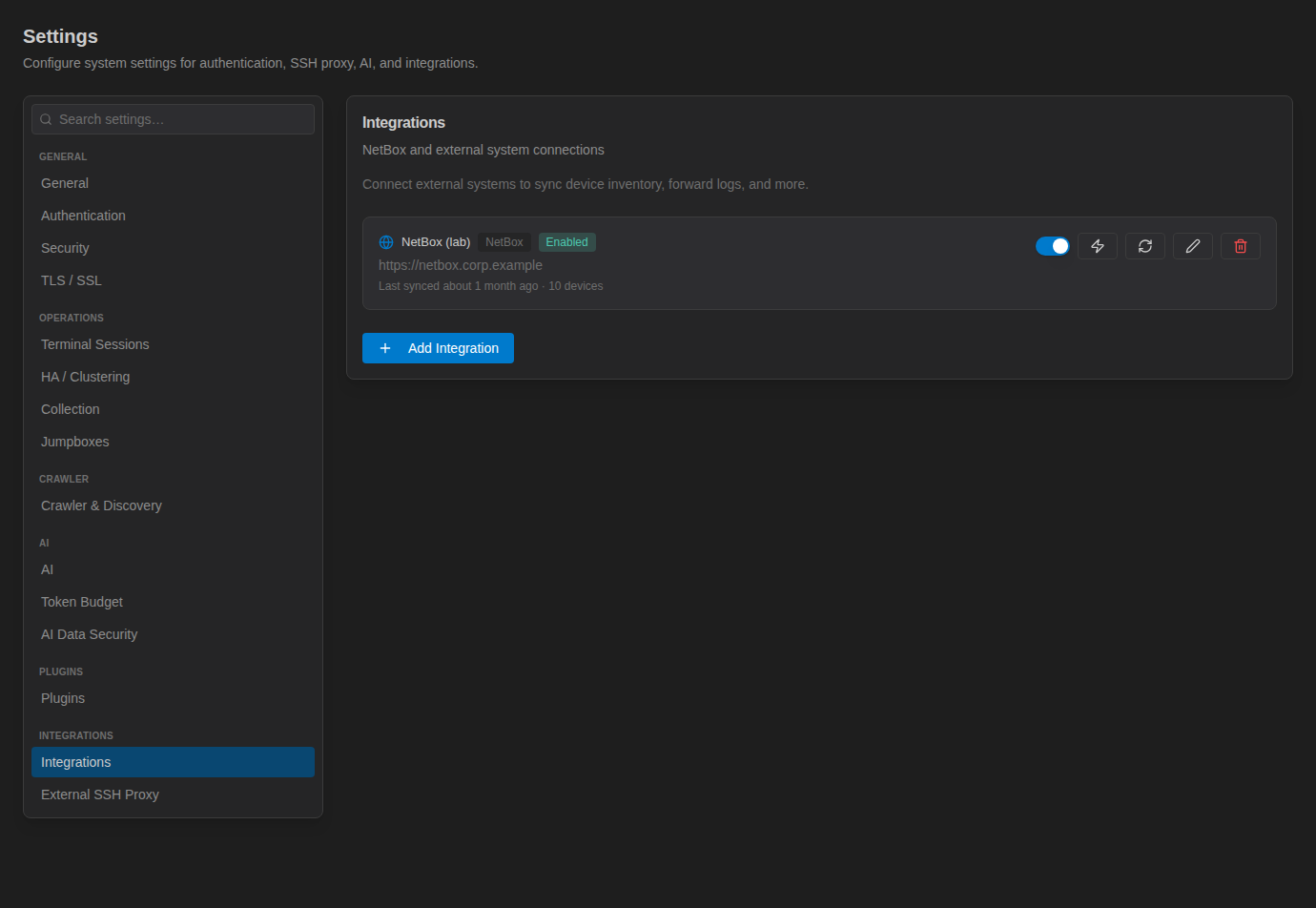Click the NetBox (lab) integration name
Image resolution: width=1316 pixels, height=908 pixels.
[436, 242]
